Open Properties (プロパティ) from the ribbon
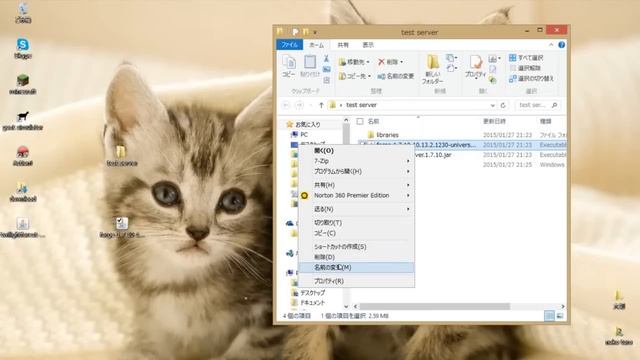This screenshot has width=640, height=360. tap(476, 67)
